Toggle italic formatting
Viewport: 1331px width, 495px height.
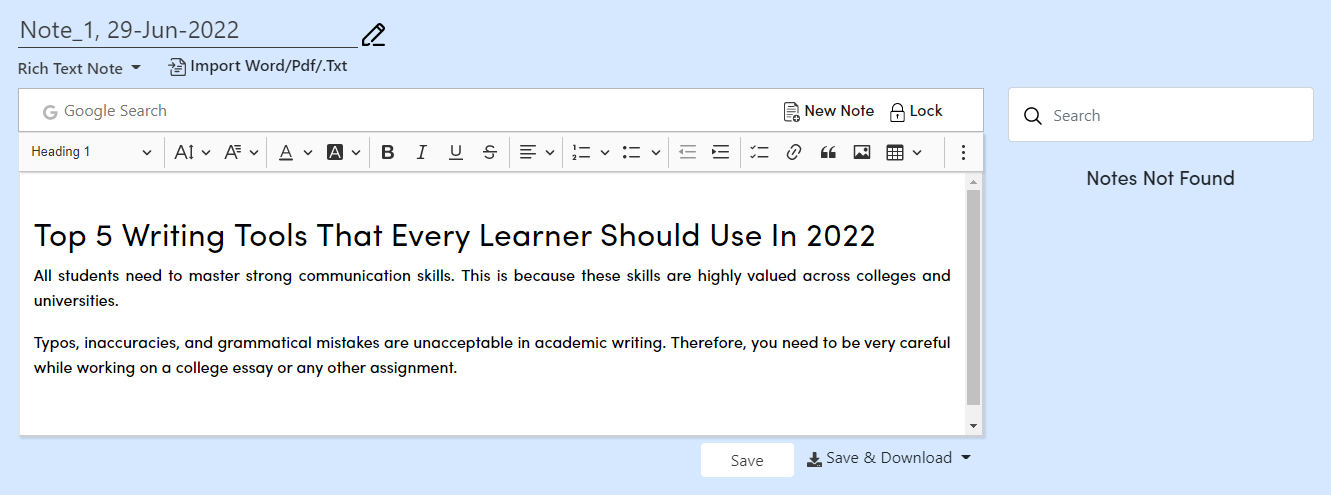click(x=422, y=152)
